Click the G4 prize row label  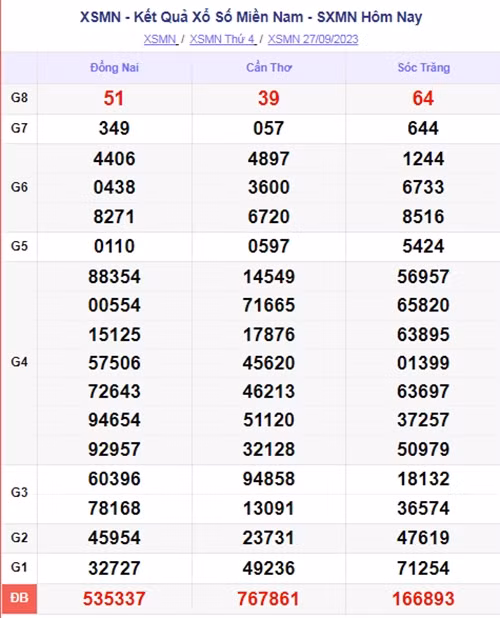pyautogui.click(x=19, y=362)
